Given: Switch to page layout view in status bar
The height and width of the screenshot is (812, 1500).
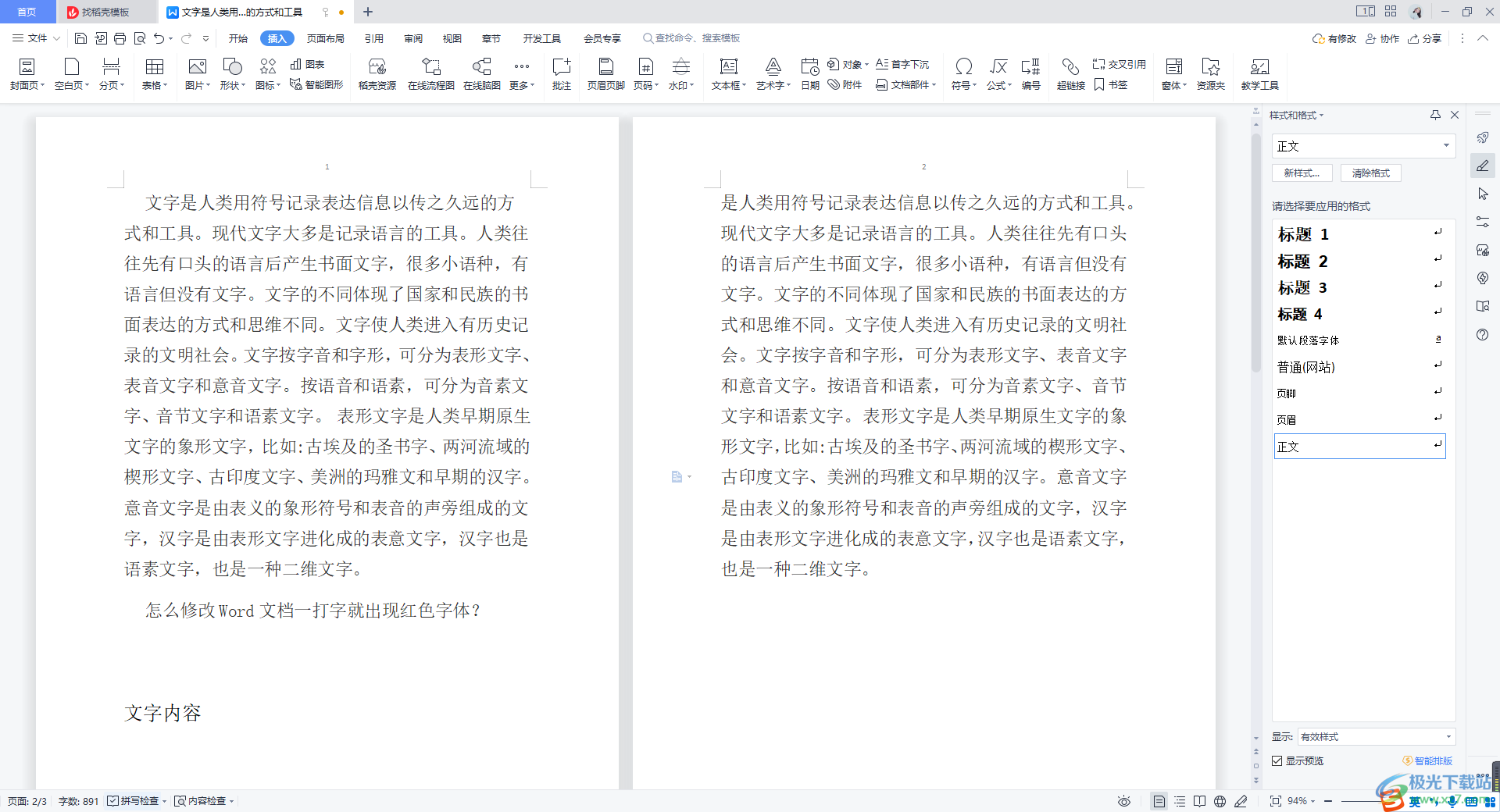Looking at the screenshot, I should point(1159,801).
